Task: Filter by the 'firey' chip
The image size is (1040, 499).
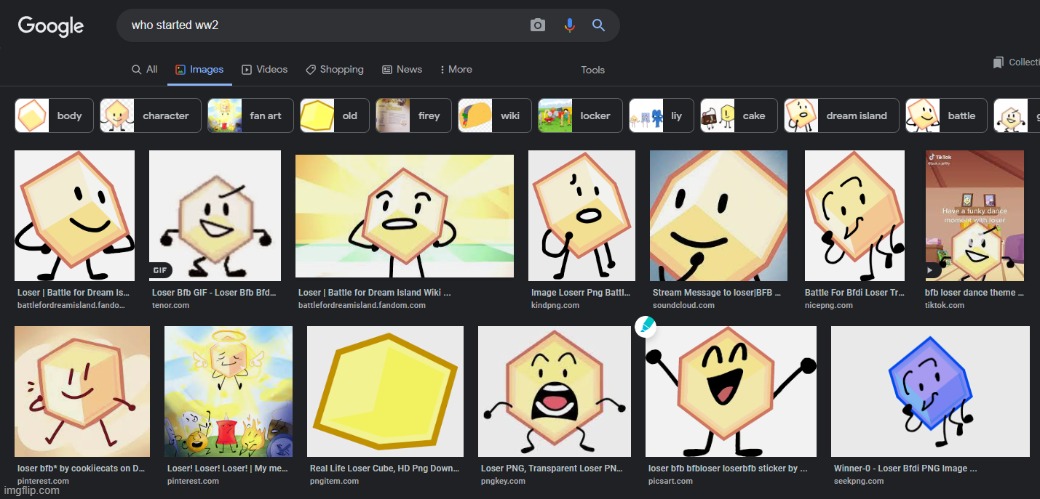Action: pos(413,115)
